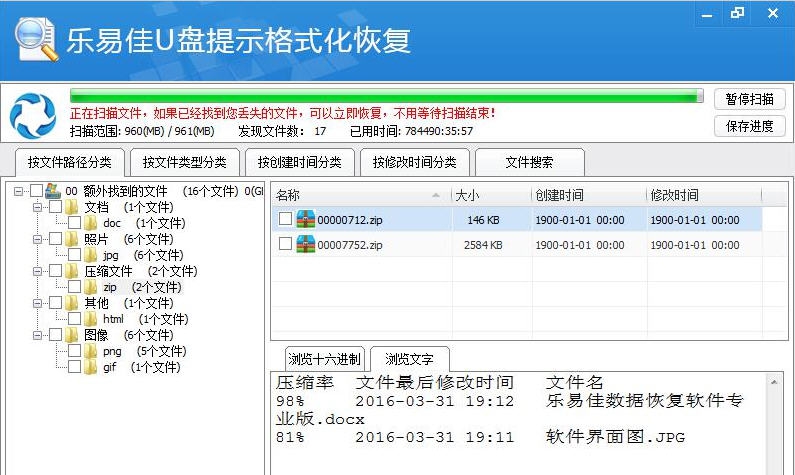Screen dimensions: 795x475
Task: Click the 压缩文件 folder icon
Action: 71,271
